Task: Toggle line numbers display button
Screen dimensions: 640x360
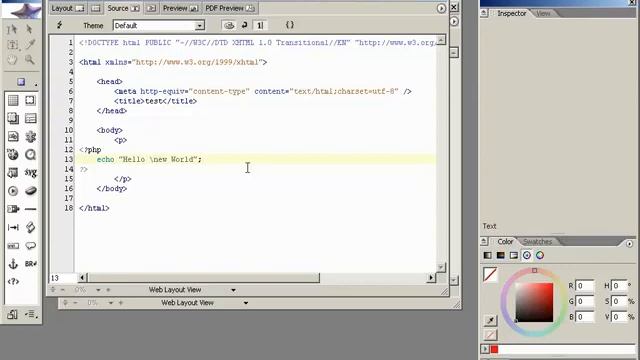Action: click(x=260, y=25)
